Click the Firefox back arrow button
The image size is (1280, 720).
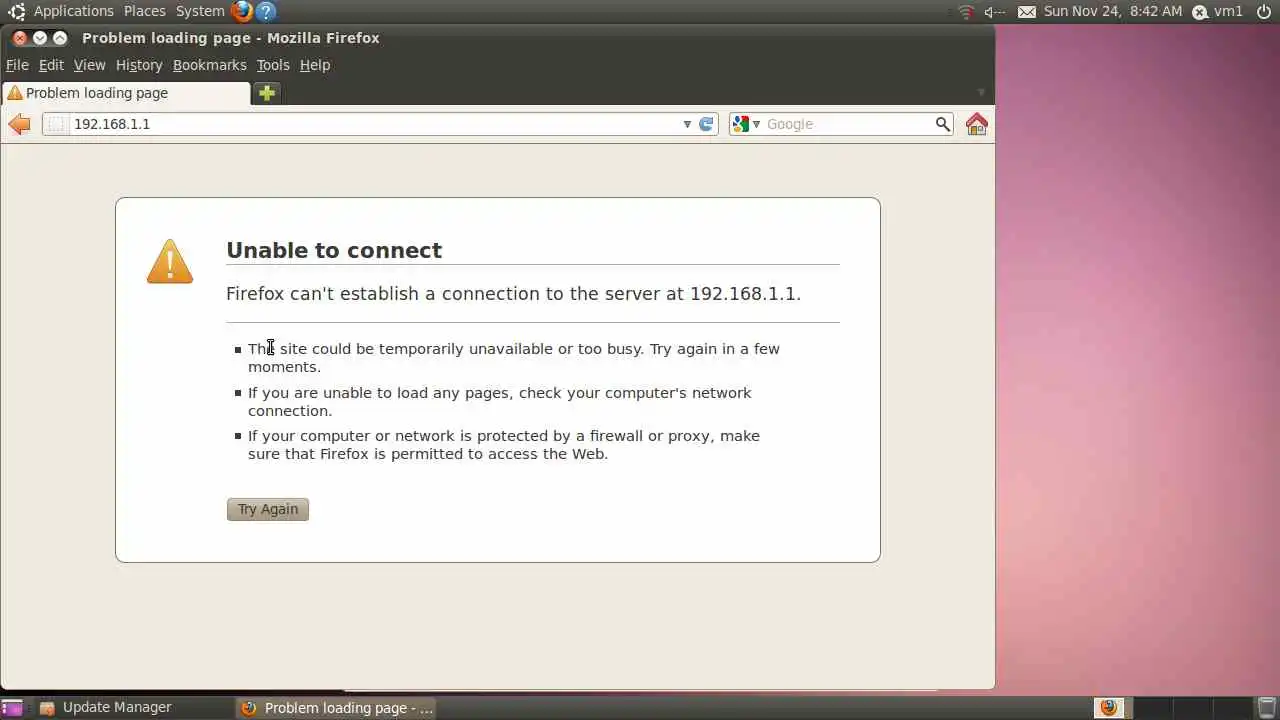coord(19,124)
